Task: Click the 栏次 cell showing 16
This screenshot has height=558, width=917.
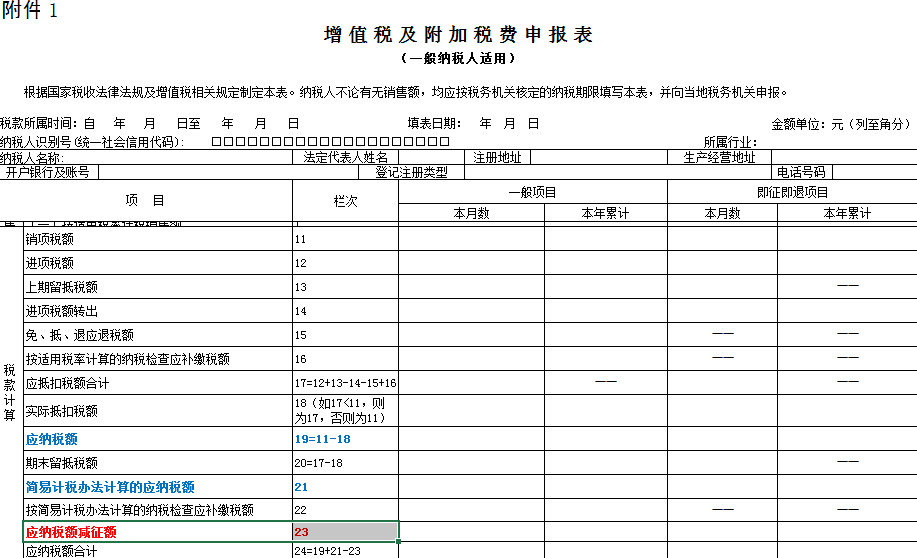Action: (x=346, y=359)
